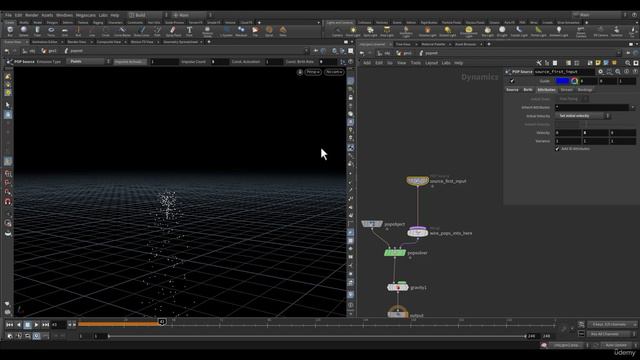Add a Point Light from the shelf
The height and width of the screenshot is (360, 640).
point(353,31)
